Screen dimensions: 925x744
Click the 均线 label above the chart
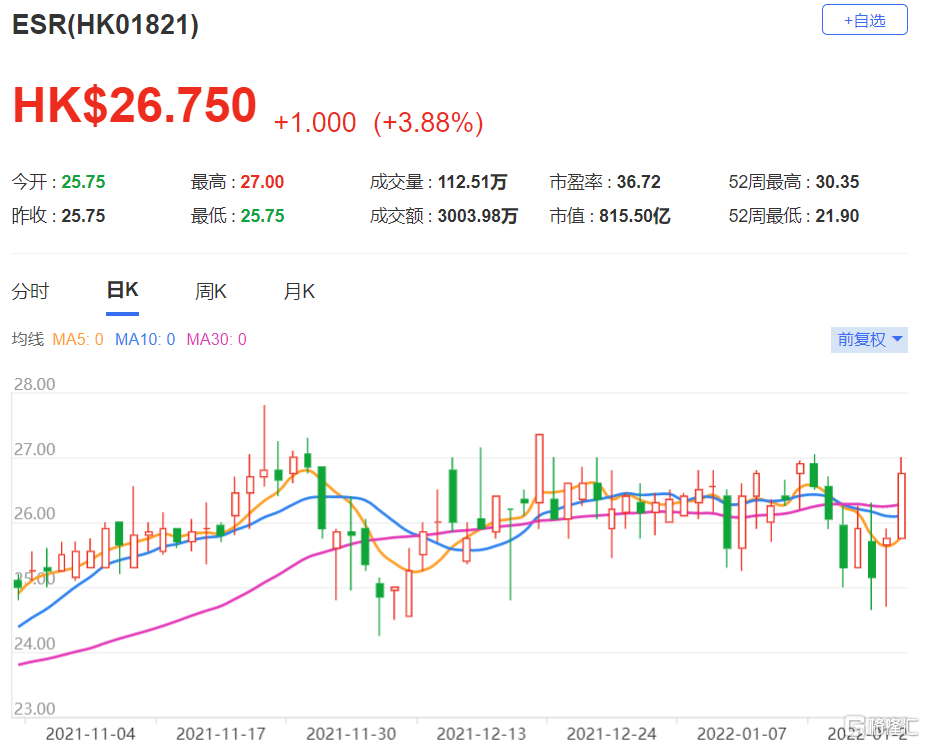tap(27, 340)
